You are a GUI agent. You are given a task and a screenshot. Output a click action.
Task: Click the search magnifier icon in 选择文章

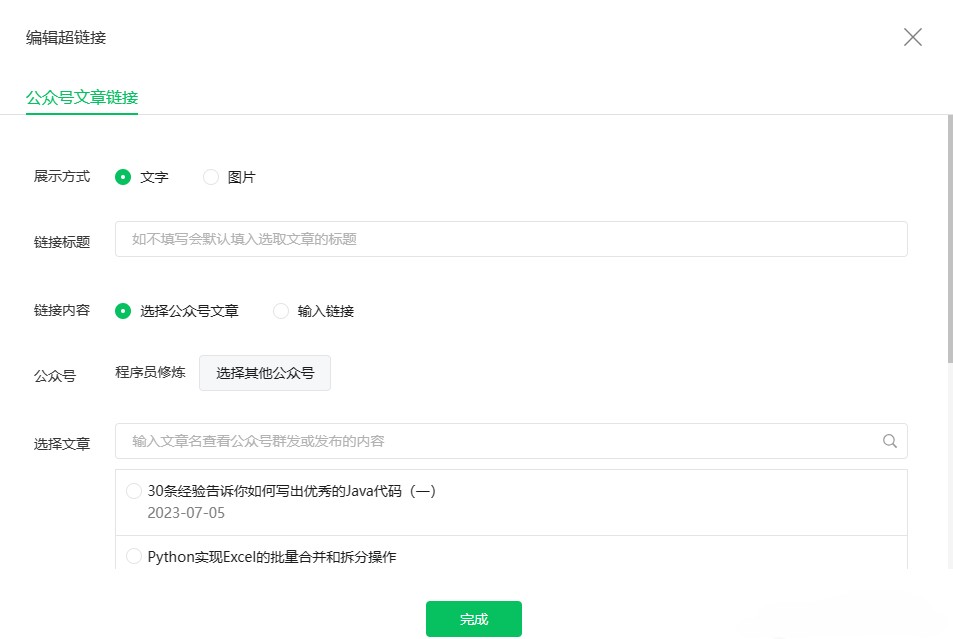point(889,441)
